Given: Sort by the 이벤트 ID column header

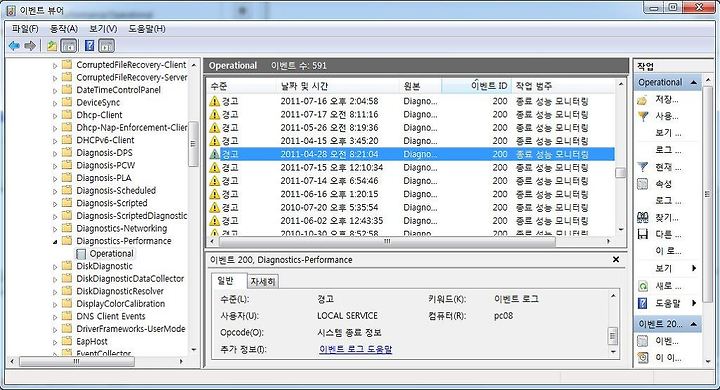Looking at the screenshot, I should (476, 86).
